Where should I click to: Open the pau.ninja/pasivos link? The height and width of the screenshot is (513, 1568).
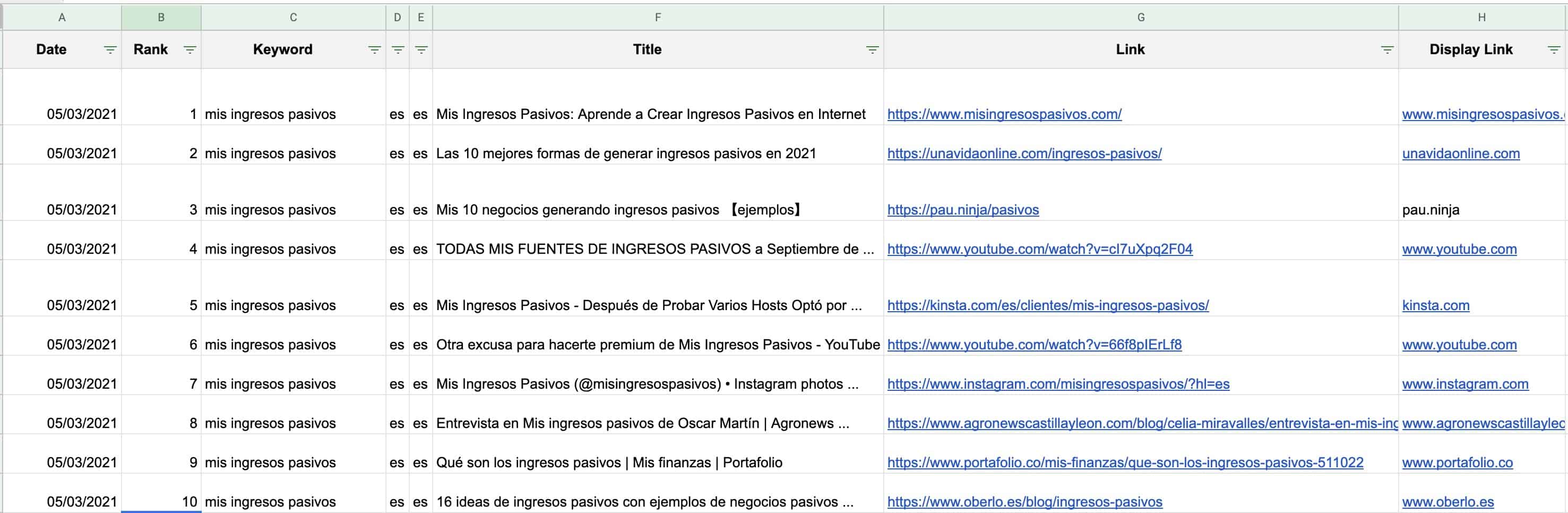(963, 210)
